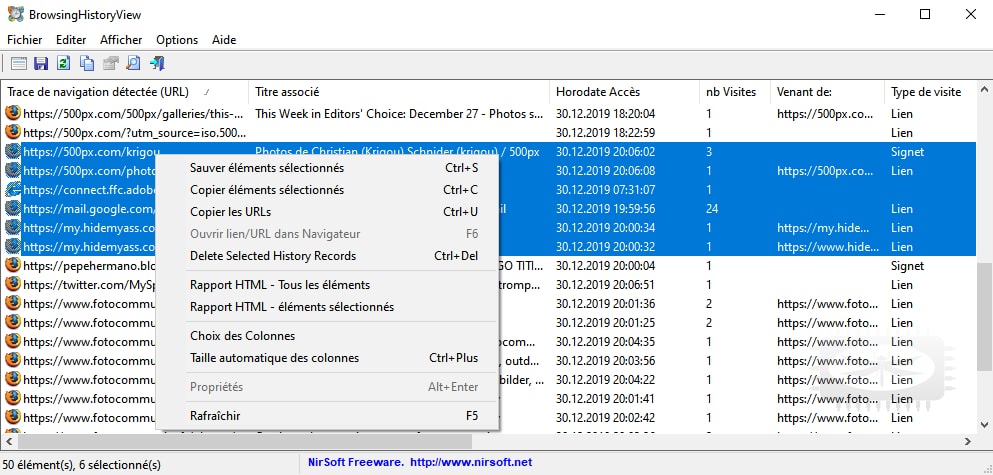Click the exit door toolbar icon
Screen dimensions: 993x475
[x=157, y=63]
